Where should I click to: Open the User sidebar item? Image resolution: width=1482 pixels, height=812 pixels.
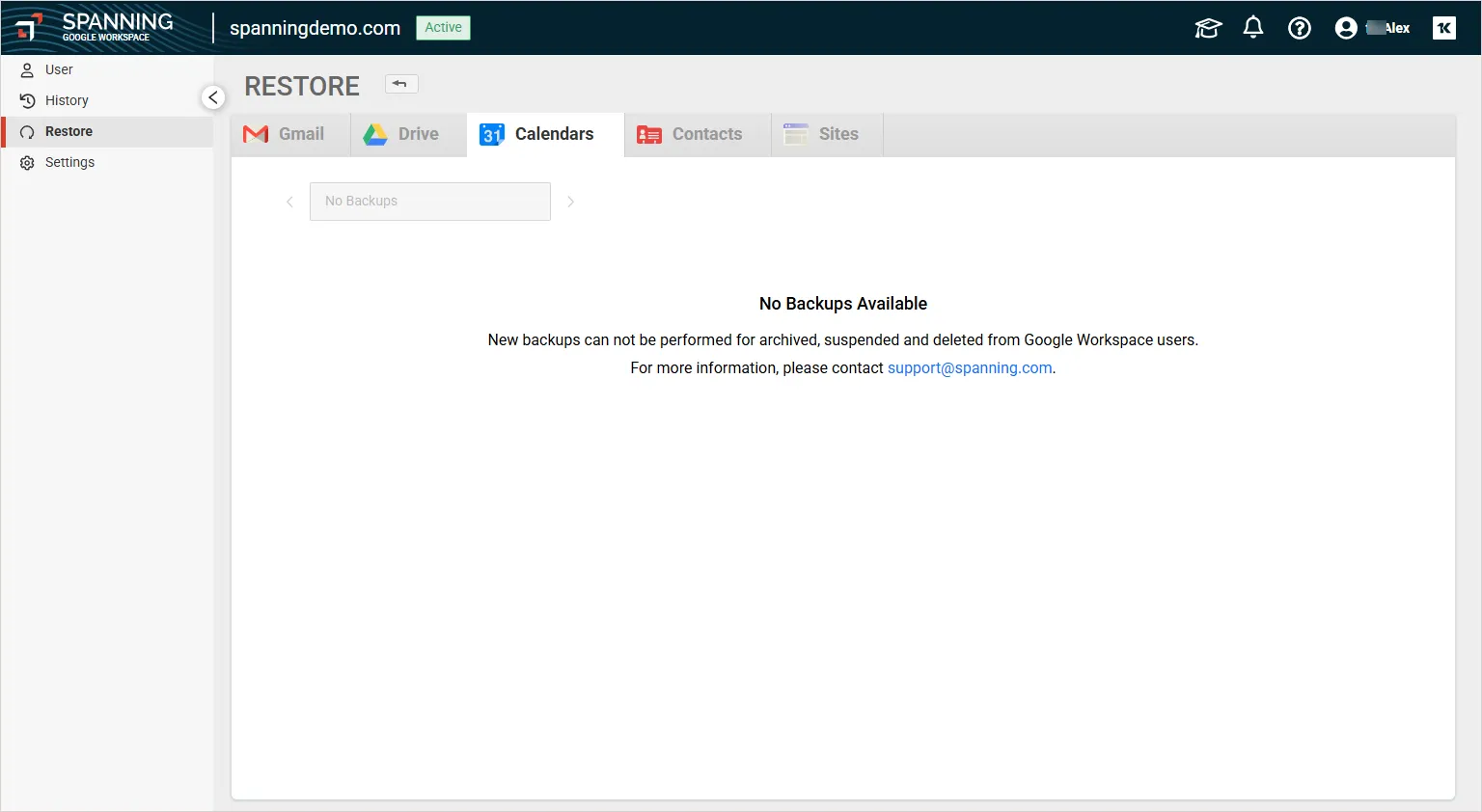[59, 69]
